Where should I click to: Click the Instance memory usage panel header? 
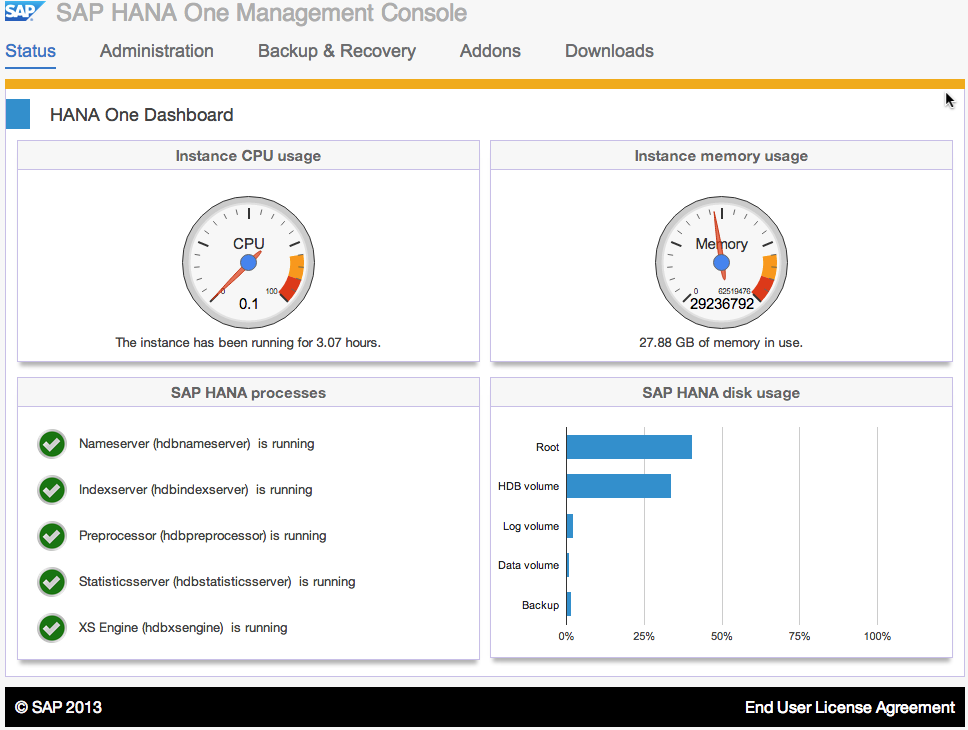(721, 156)
